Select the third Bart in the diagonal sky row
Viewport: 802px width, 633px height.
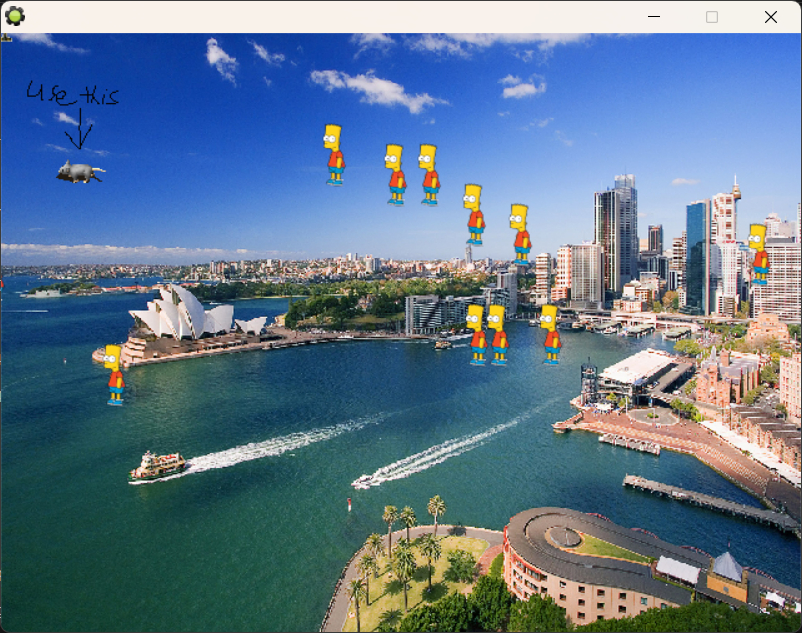[x=429, y=174]
